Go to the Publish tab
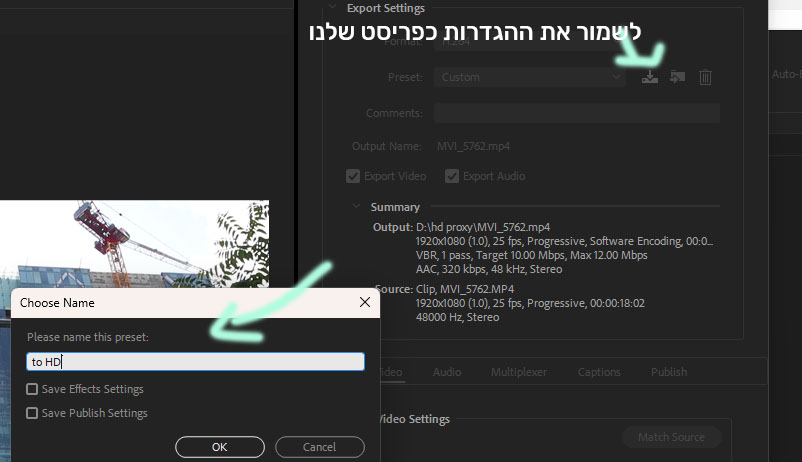This screenshot has width=802, height=462. tap(669, 372)
